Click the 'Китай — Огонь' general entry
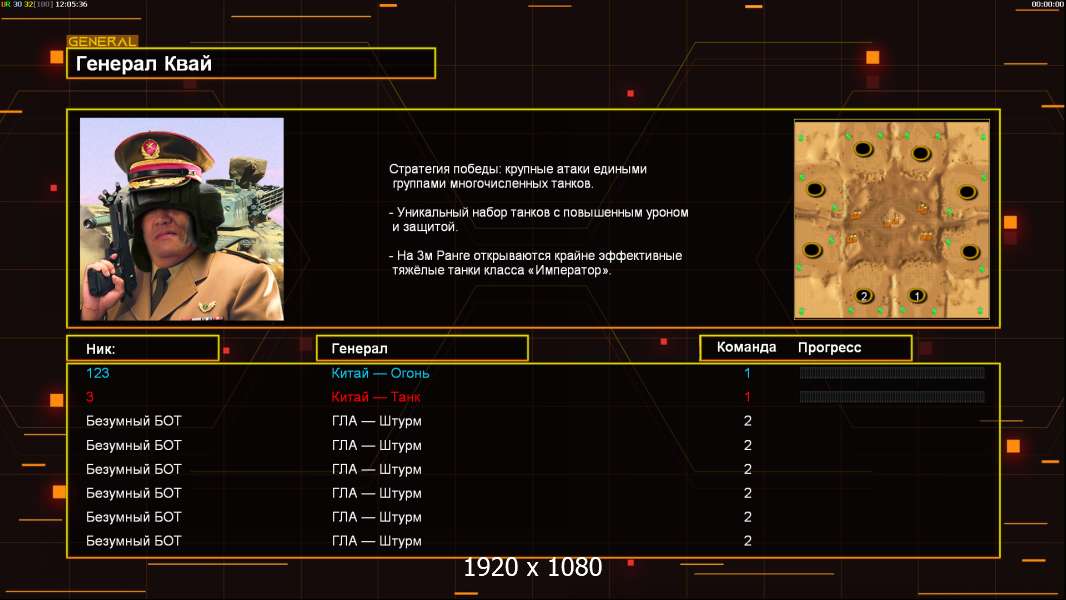Viewport: 1066px width, 600px height. [380, 373]
